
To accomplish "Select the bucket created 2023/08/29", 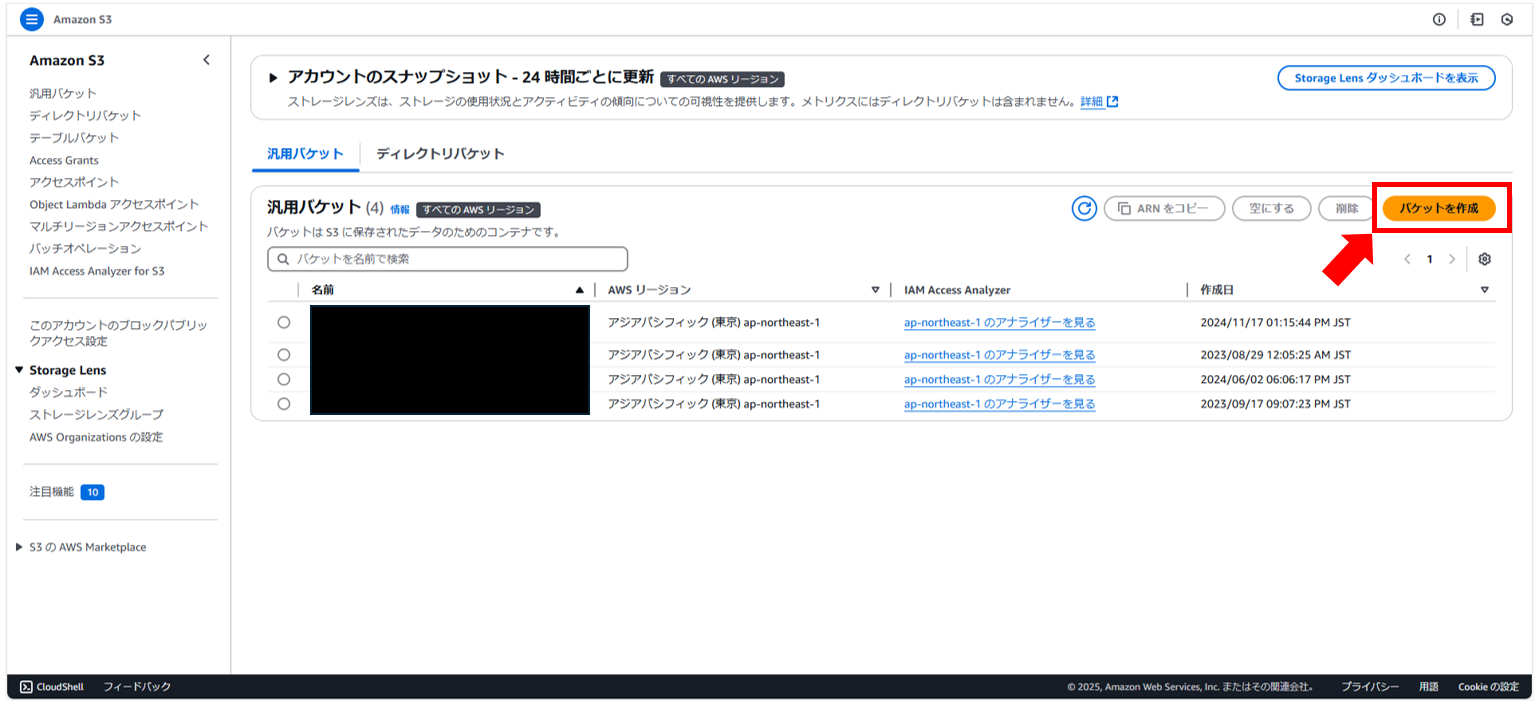I will [x=284, y=355].
